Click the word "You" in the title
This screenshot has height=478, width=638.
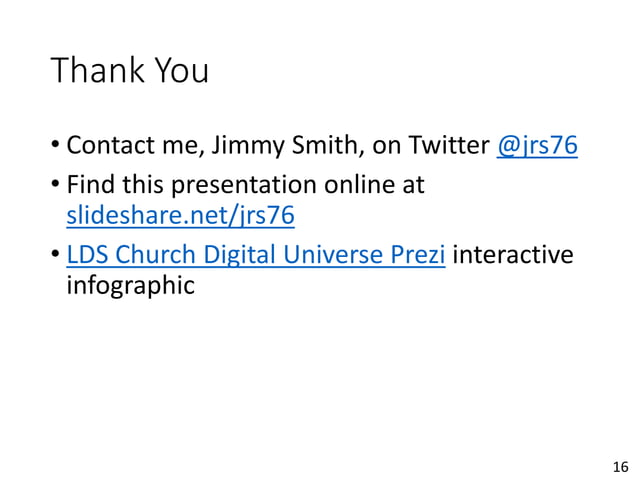point(180,70)
